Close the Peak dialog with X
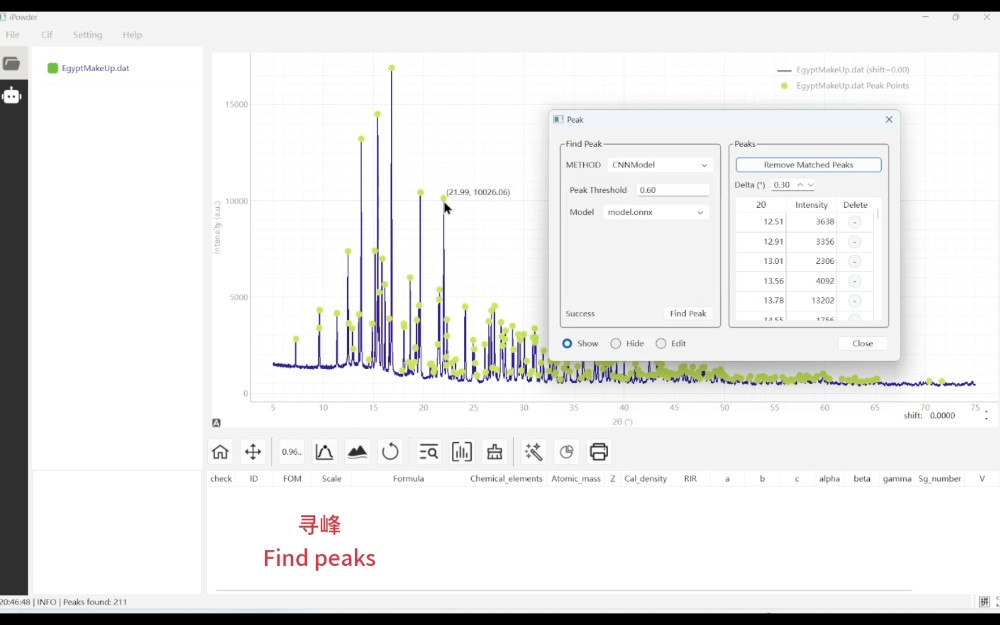 (x=888, y=119)
